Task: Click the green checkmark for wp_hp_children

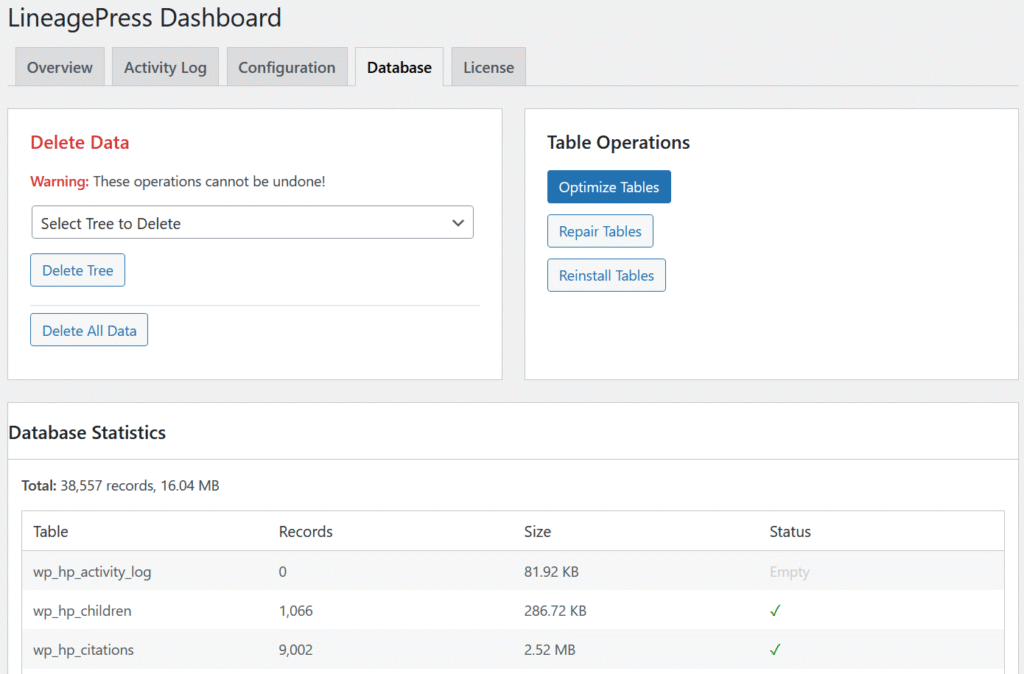Action: pyautogui.click(x=775, y=611)
